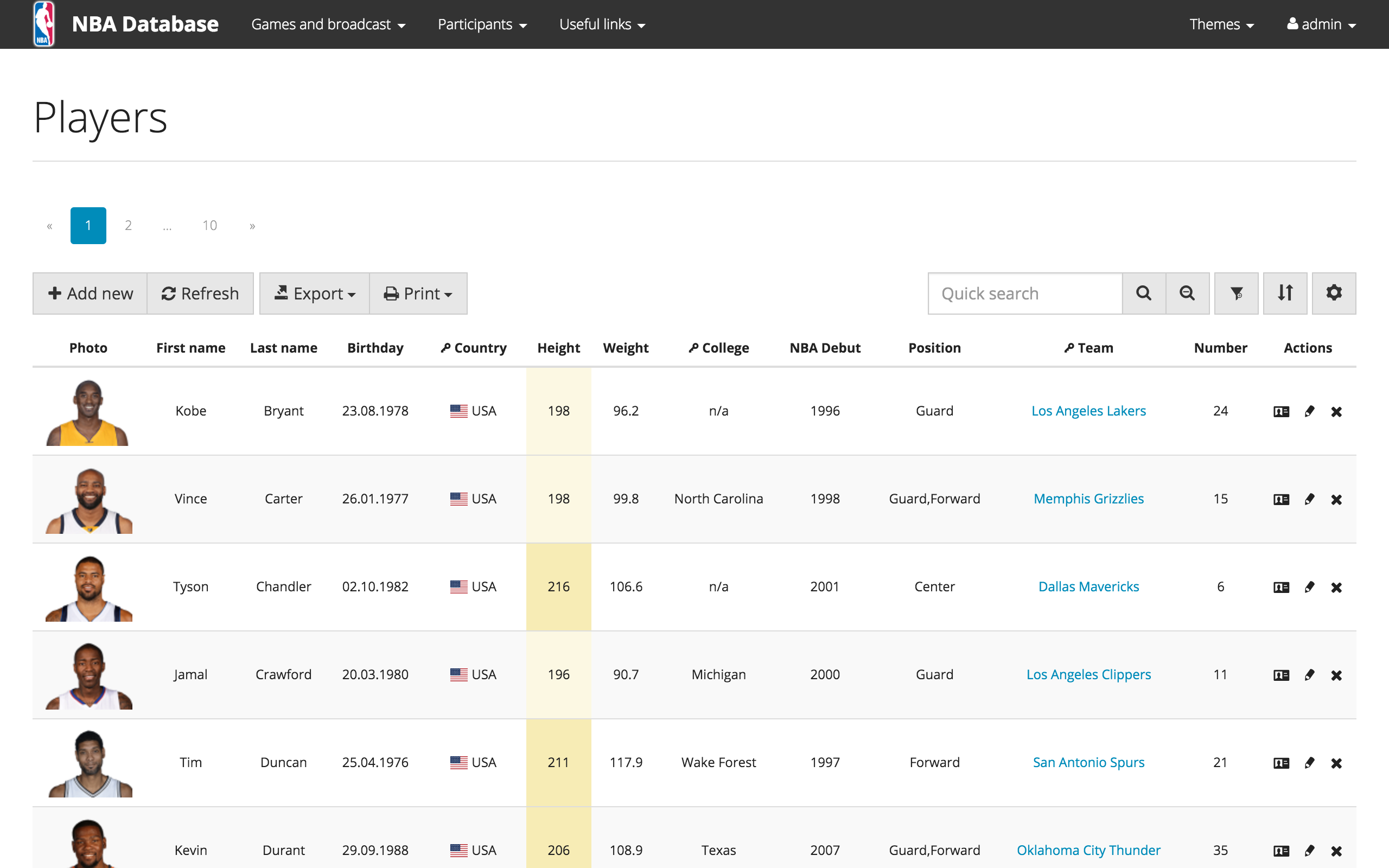
Task: Remove Kevin Durant using the X icon
Action: [1337, 850]
